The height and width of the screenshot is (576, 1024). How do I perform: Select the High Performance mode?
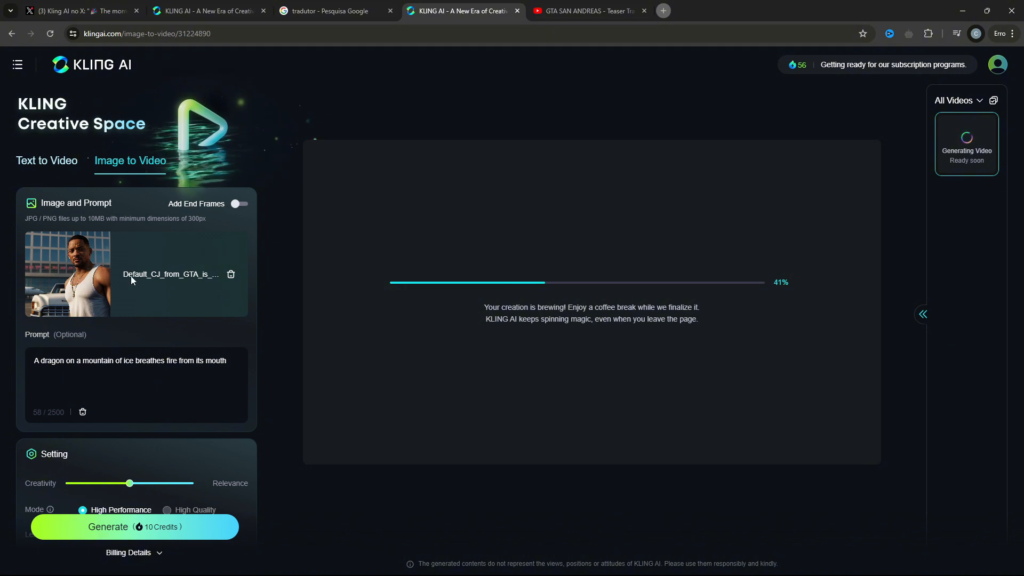tap(83, 510)
